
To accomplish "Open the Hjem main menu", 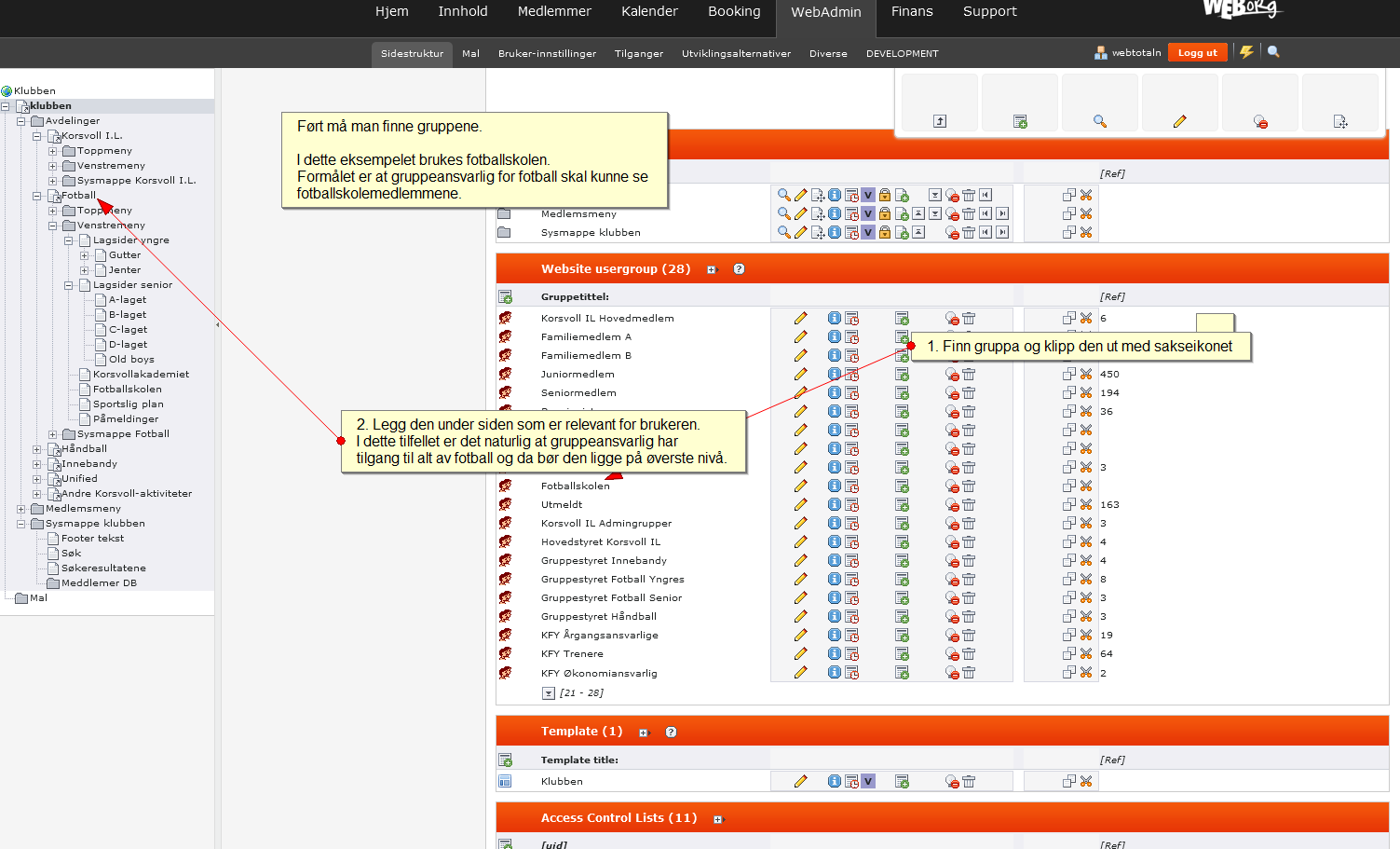I will pos(392,11).
